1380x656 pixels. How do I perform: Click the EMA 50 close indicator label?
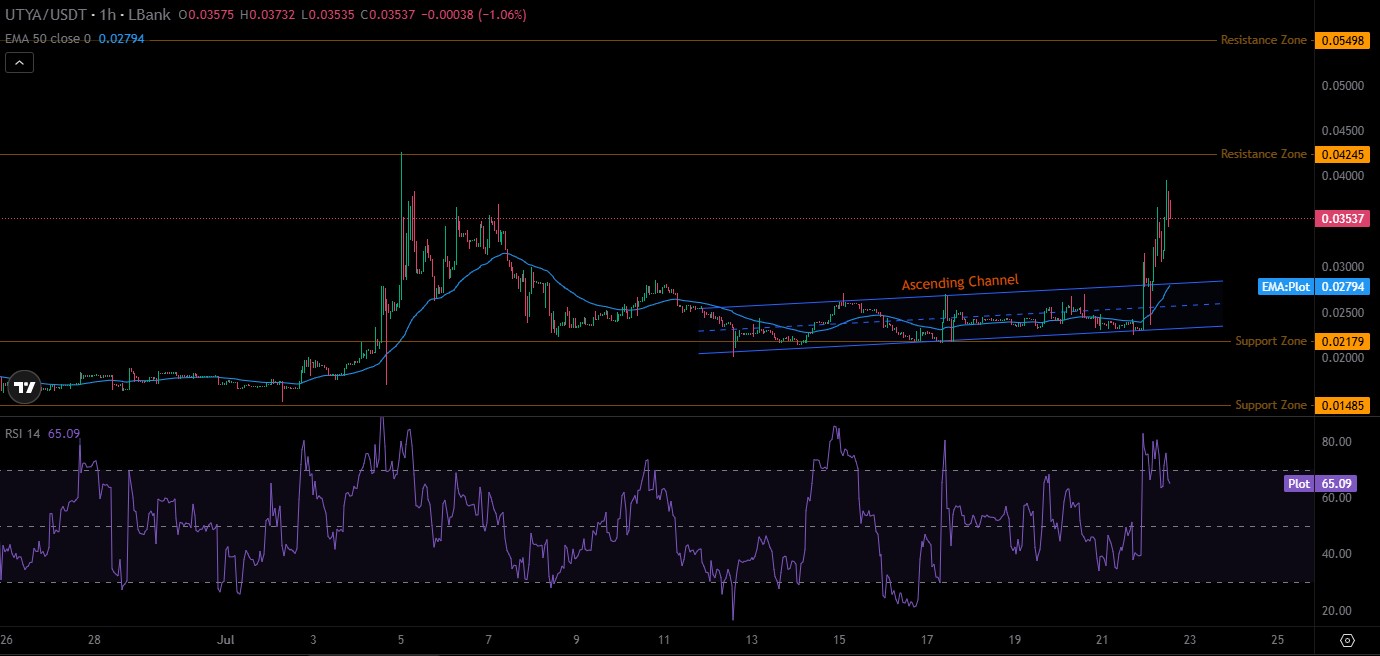[46, 38]
